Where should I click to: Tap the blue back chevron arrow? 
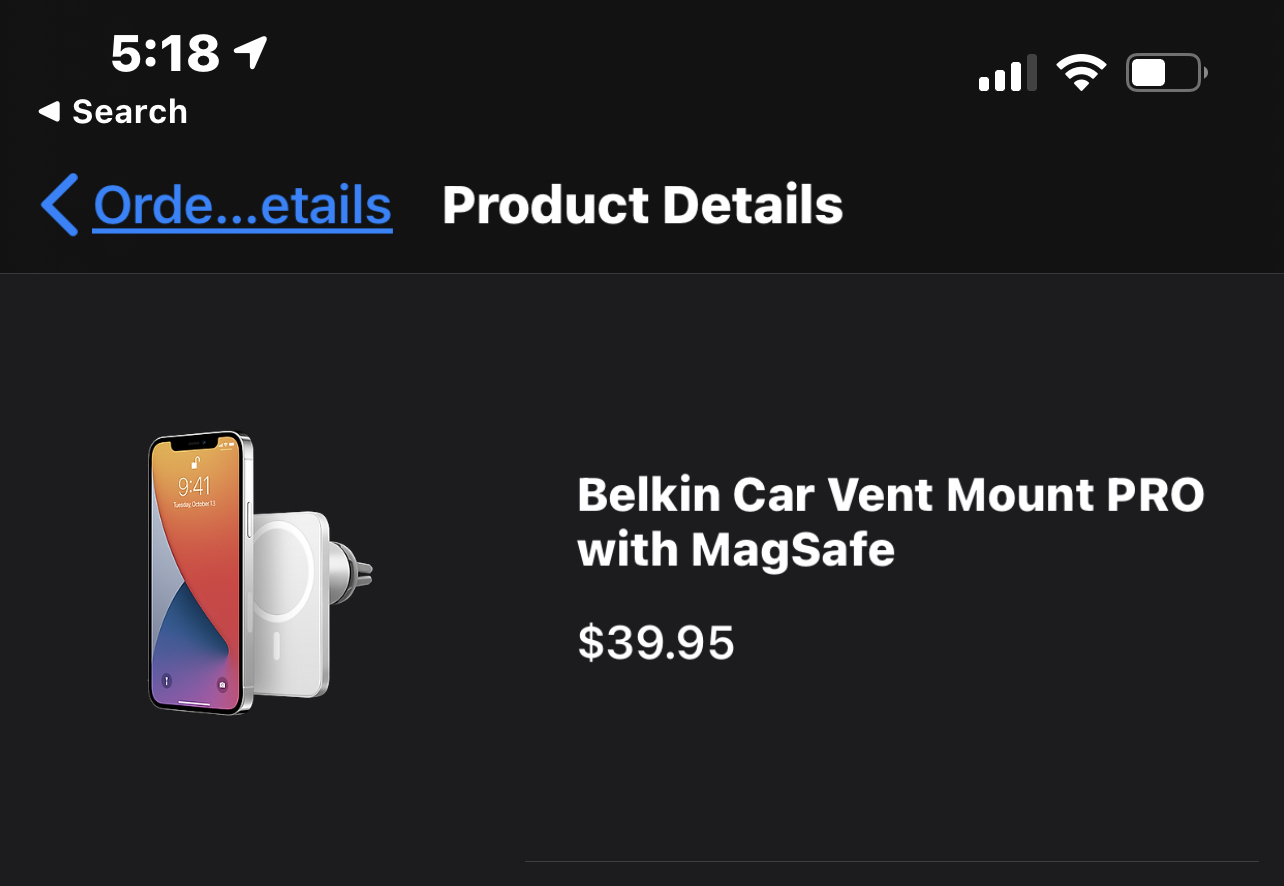tap(60, 205)
